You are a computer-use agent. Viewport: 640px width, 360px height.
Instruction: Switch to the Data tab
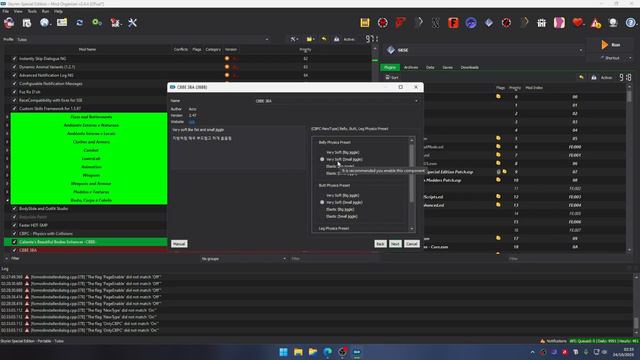430,67
